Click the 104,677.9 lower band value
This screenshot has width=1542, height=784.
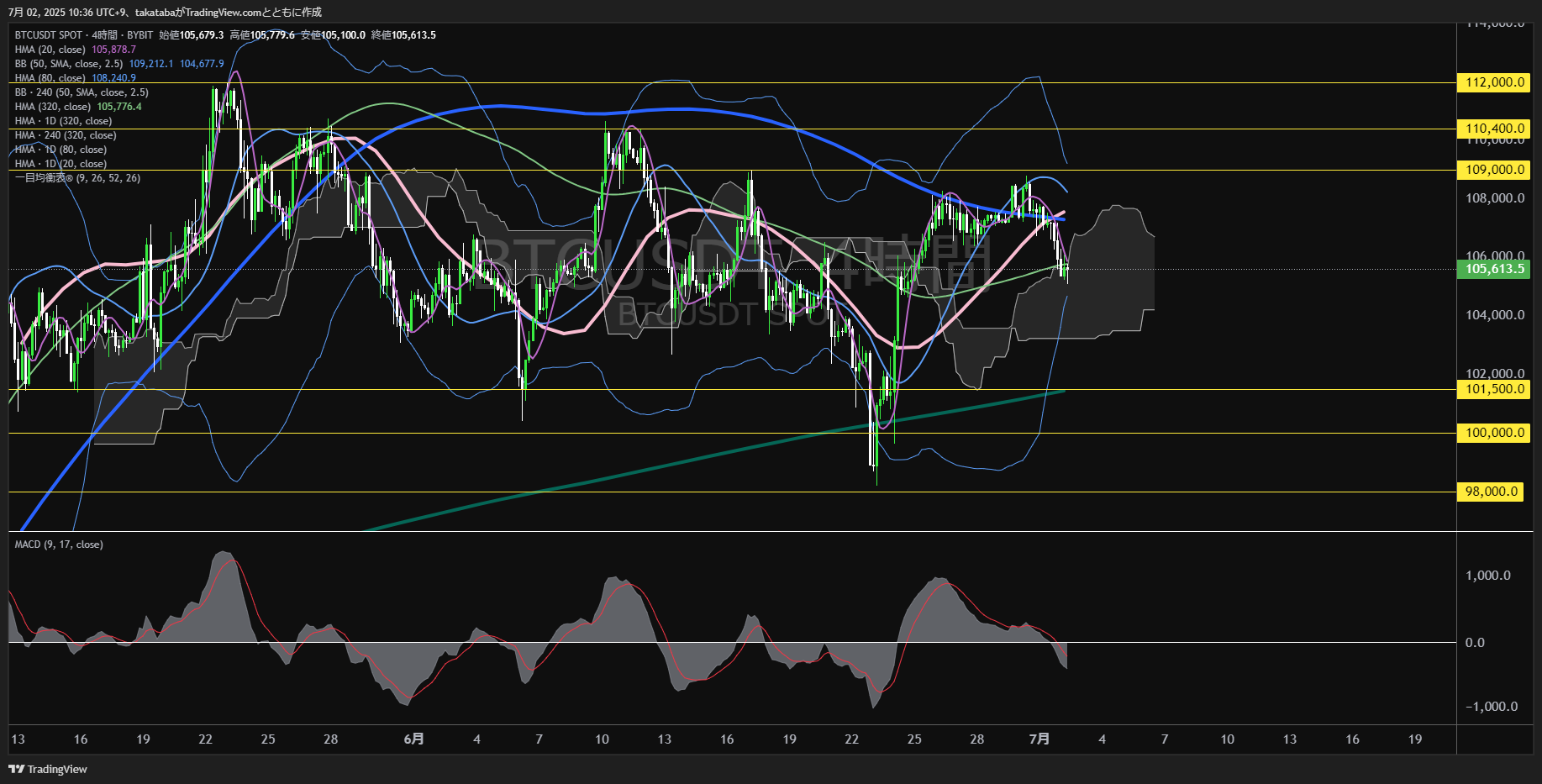point(202,64)
